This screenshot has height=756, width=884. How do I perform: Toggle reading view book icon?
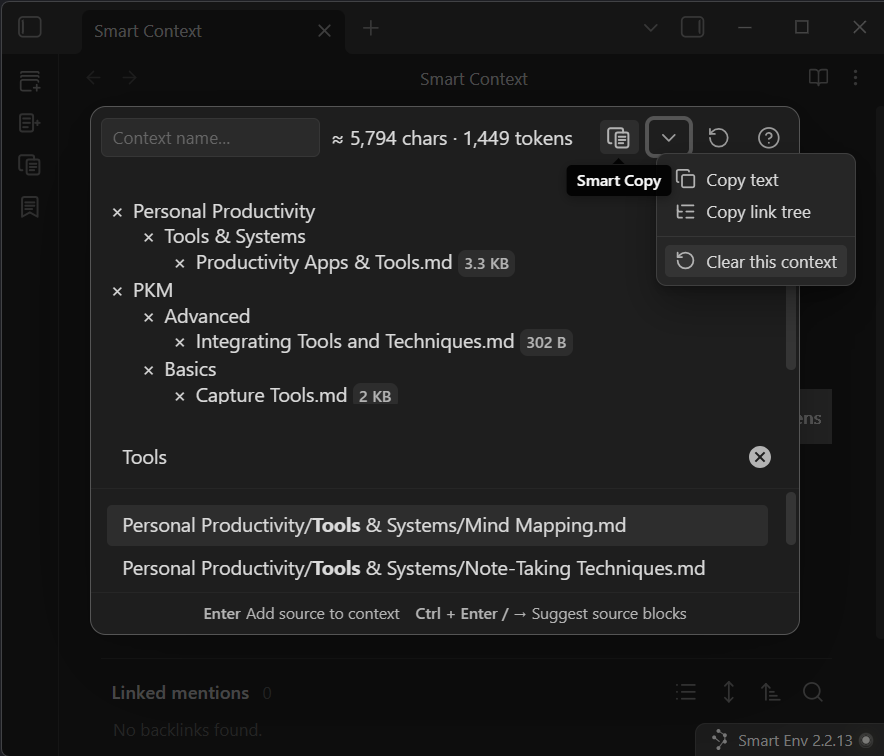pyautogui.click(x=818, y=78)
